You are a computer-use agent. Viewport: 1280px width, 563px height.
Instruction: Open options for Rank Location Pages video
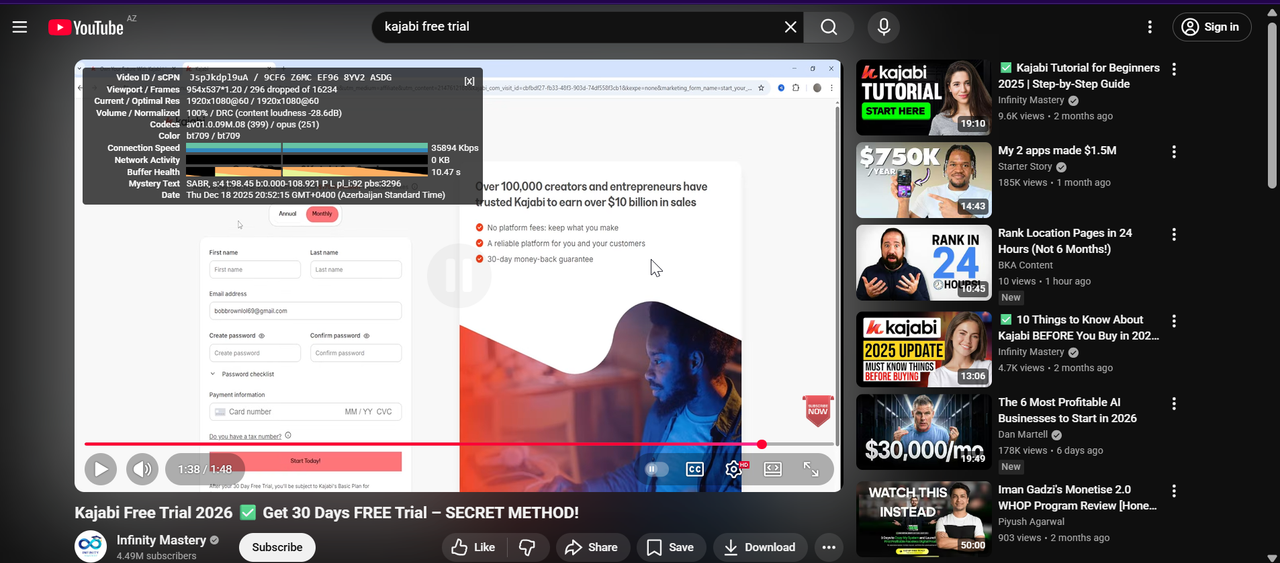[1174, 234]
